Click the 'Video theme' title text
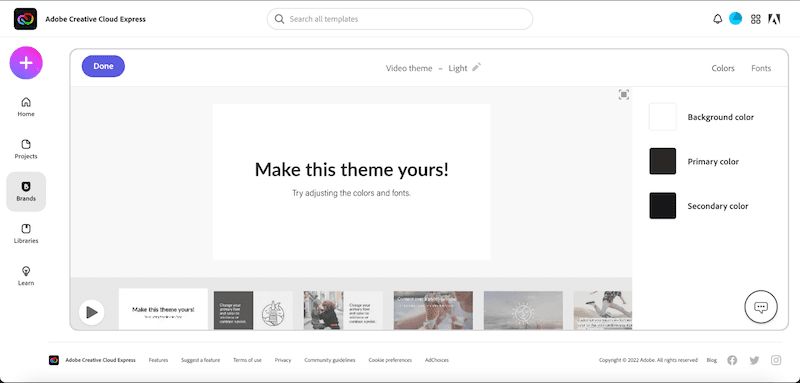Viewport: 800px width, 383px height. point(409,68)
